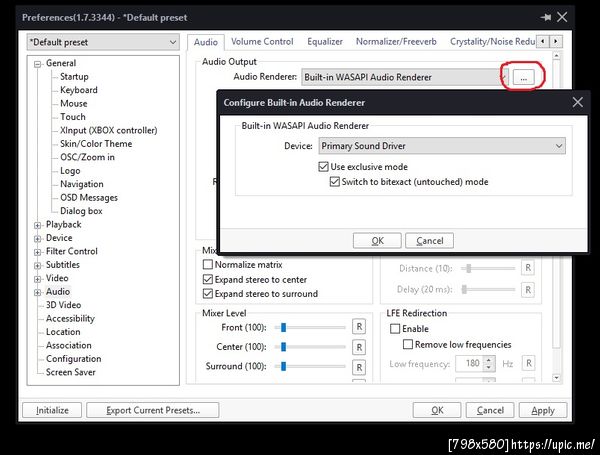Collapse the General tree node

(x=38, y=64)
